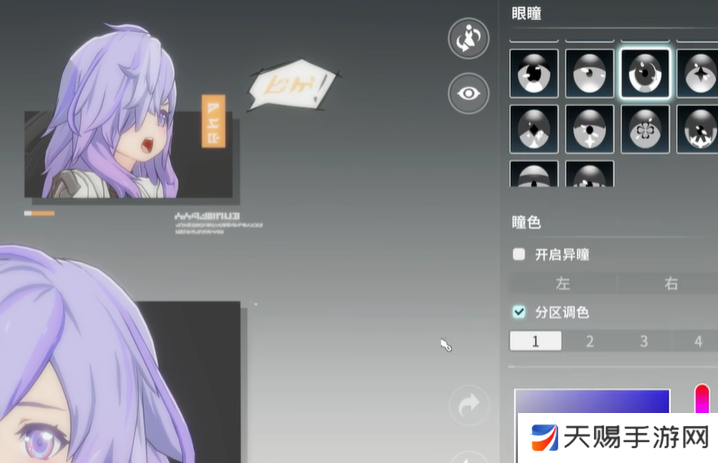The width and height of the screenshot is (718, 463).
Task: Choose the diamond pupil eye style
Action: point(534,129)
